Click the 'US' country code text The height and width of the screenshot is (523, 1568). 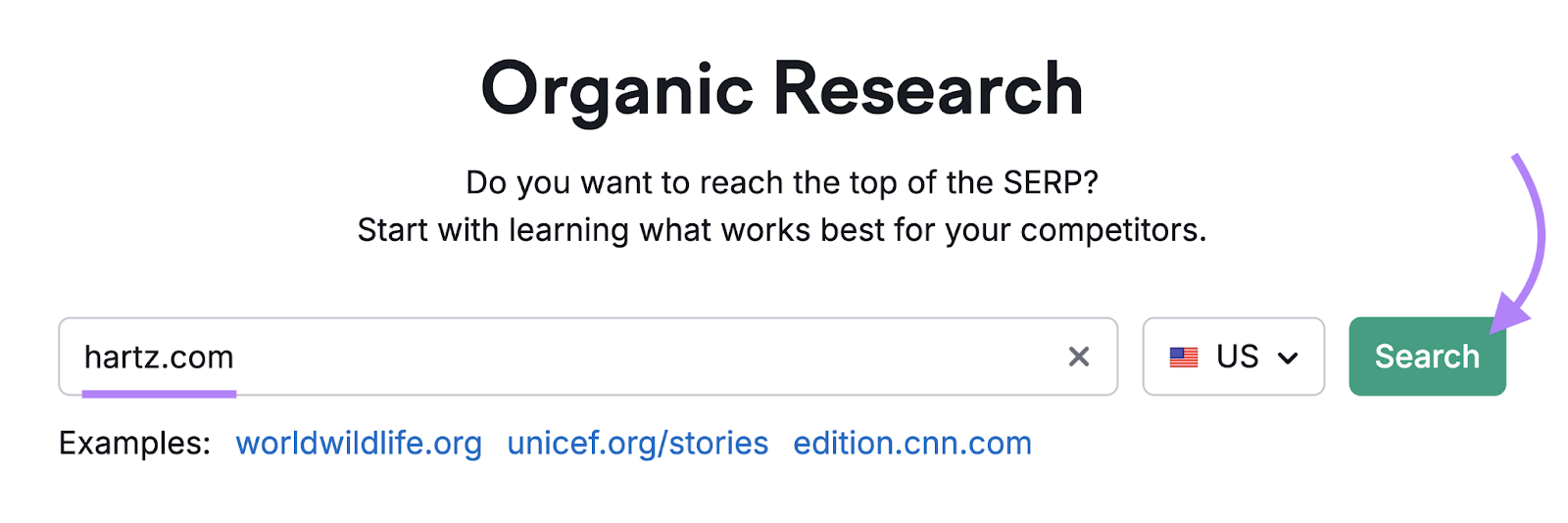(x=1237, y=357)
